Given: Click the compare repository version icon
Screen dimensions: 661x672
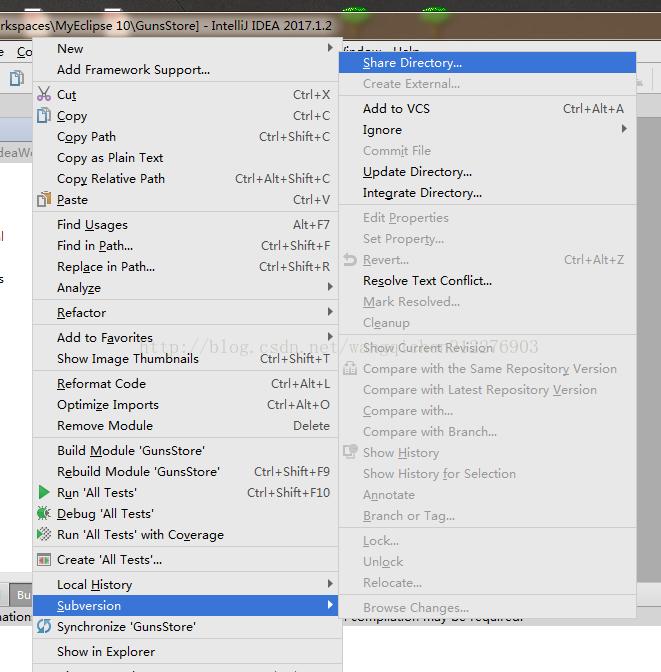Looking at the screenshot, I should click(x=350, y=368).
